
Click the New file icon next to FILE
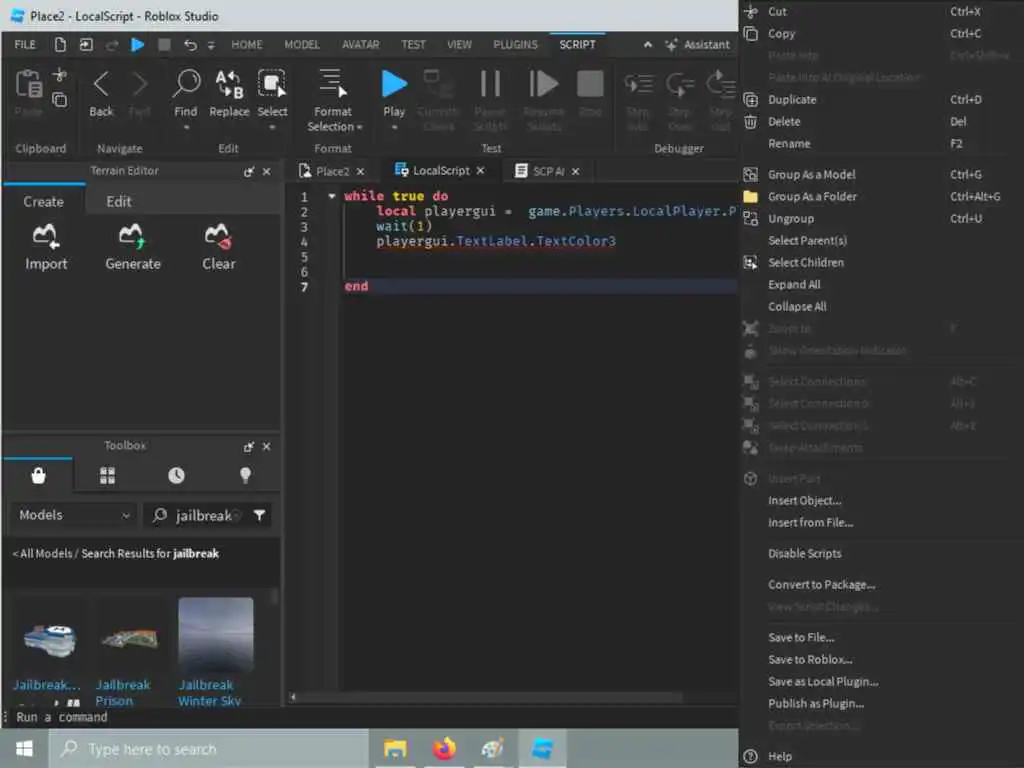click(x=60, y=44)
